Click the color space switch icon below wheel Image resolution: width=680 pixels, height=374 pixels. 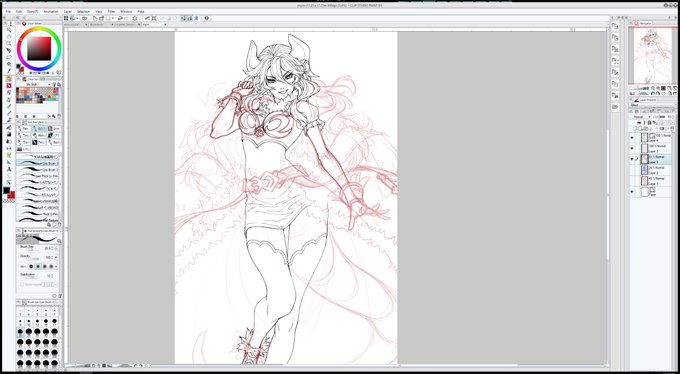[58, 72]
